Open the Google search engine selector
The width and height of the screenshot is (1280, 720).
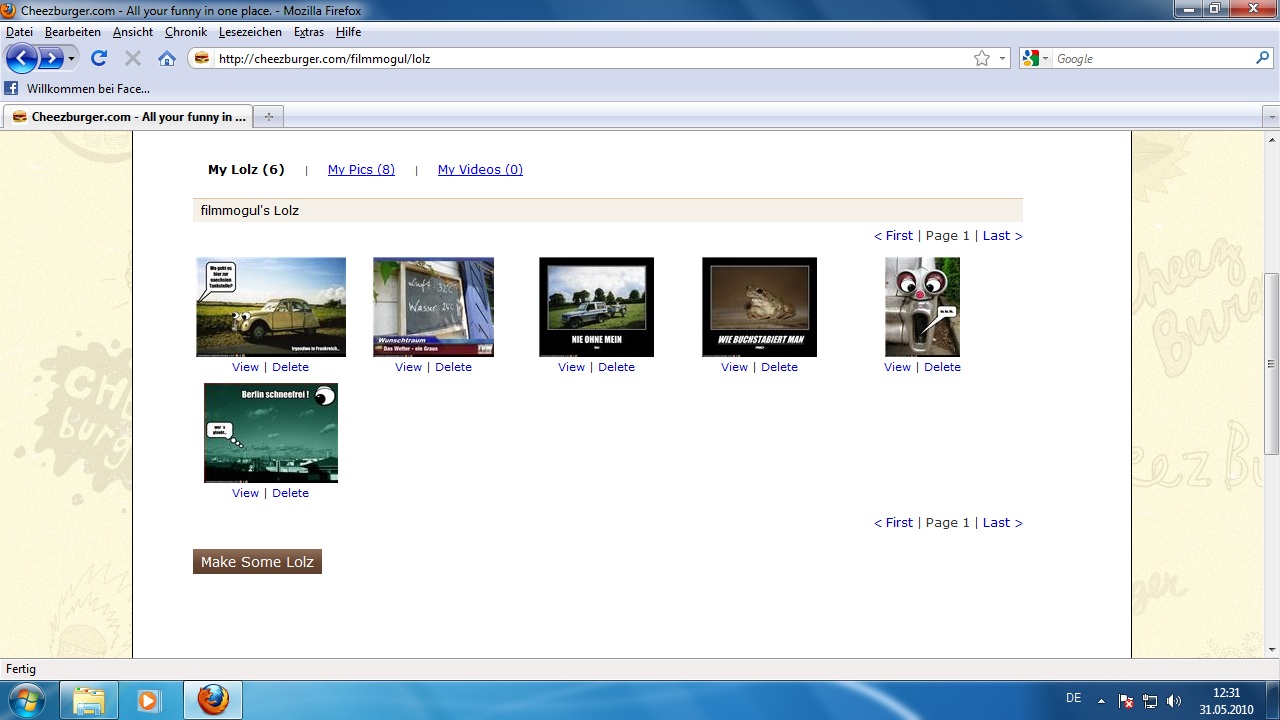click(1037, 59)
